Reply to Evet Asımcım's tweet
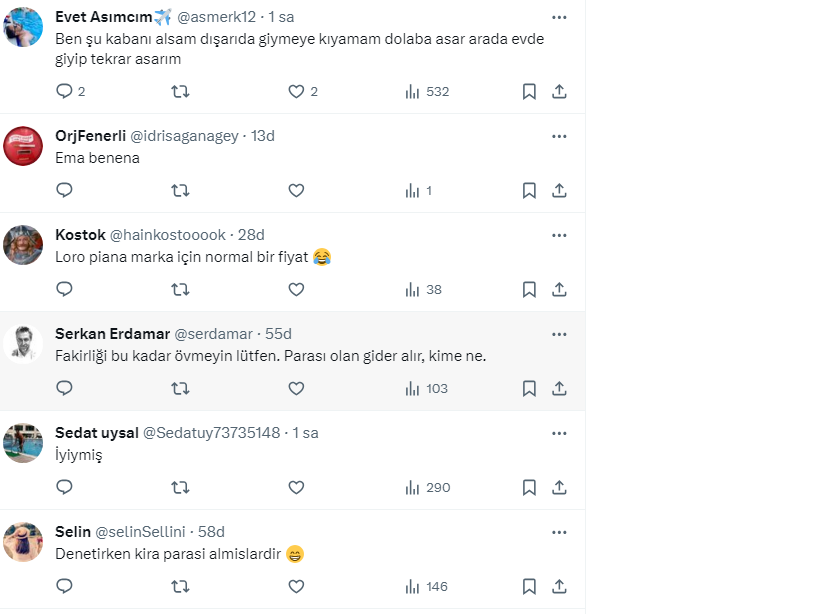This screenshot has height=614, width=837. click(64, 91)
